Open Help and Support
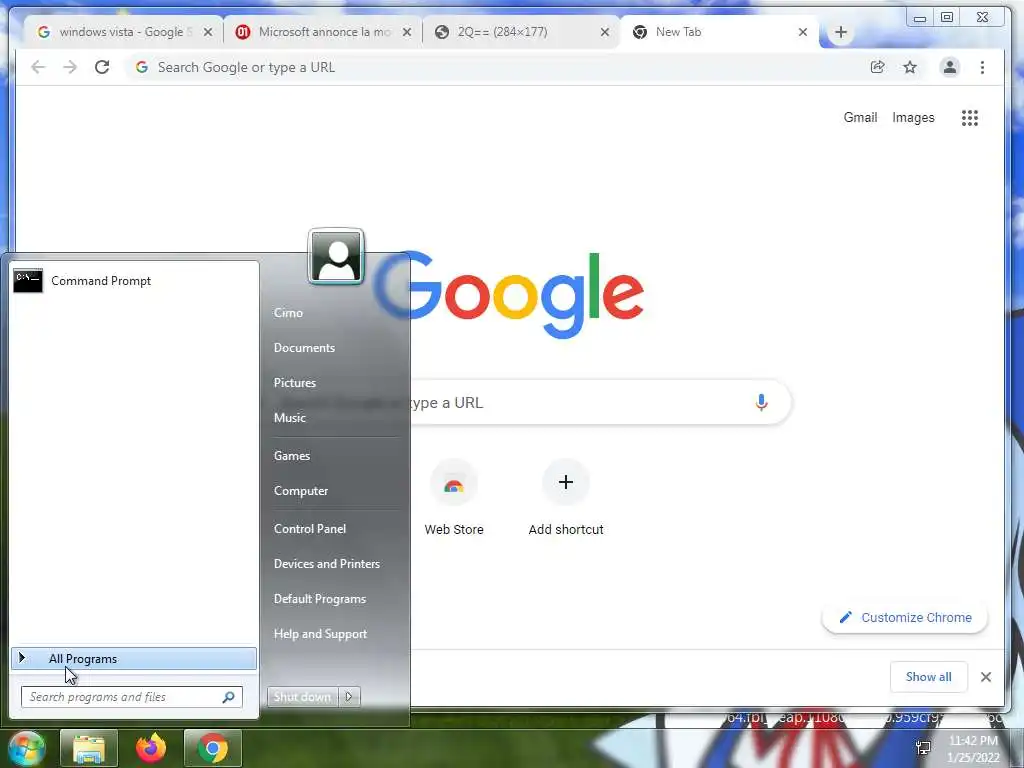Screen dimensions: 1024x768 (320, 634)
